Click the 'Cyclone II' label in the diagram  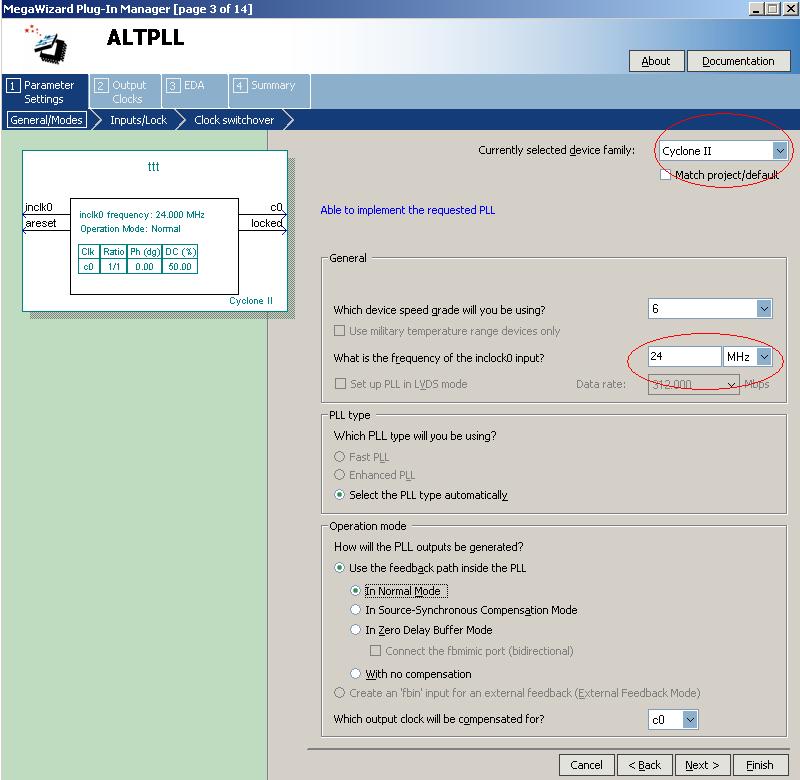pos(251,300)
